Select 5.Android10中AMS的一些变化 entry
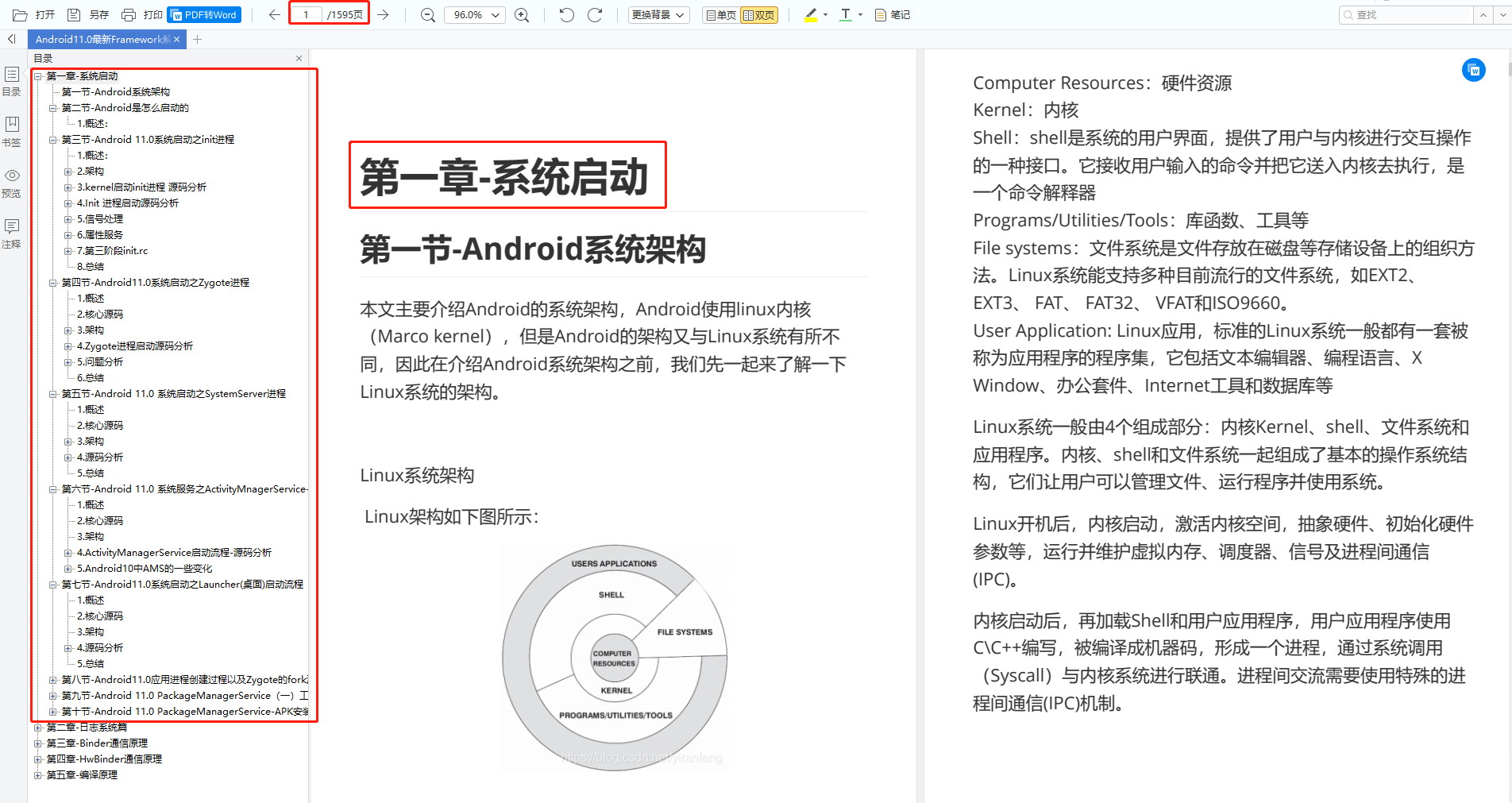 point(145,569)
